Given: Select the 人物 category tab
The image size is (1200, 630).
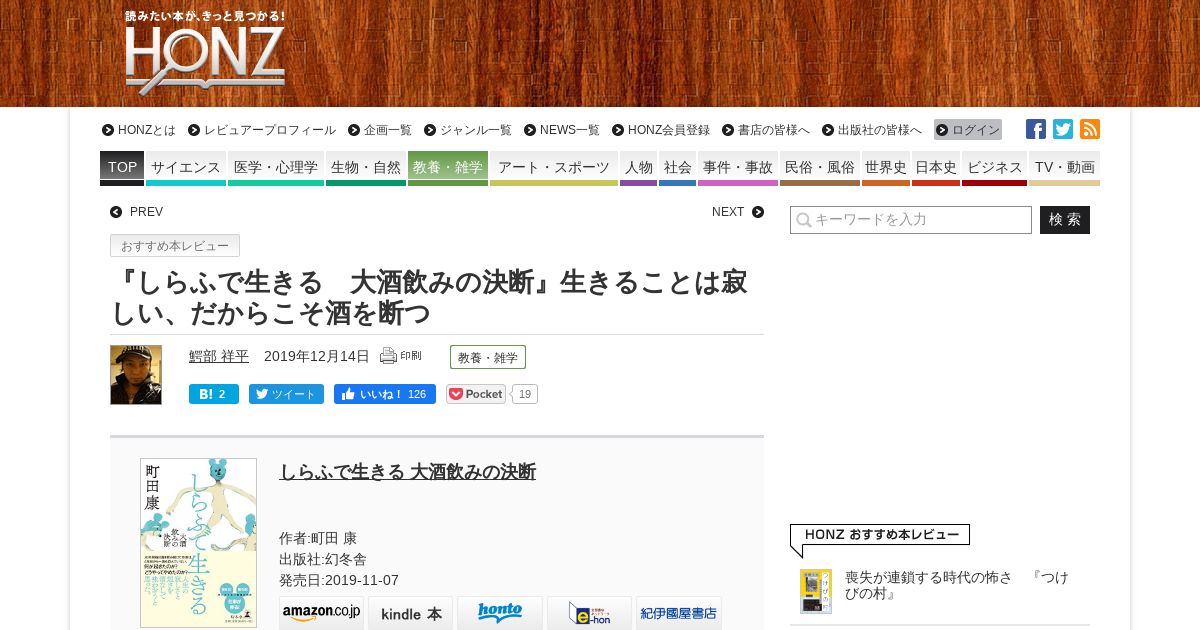Looking at the screenshot, I should [x=638, y=168].
